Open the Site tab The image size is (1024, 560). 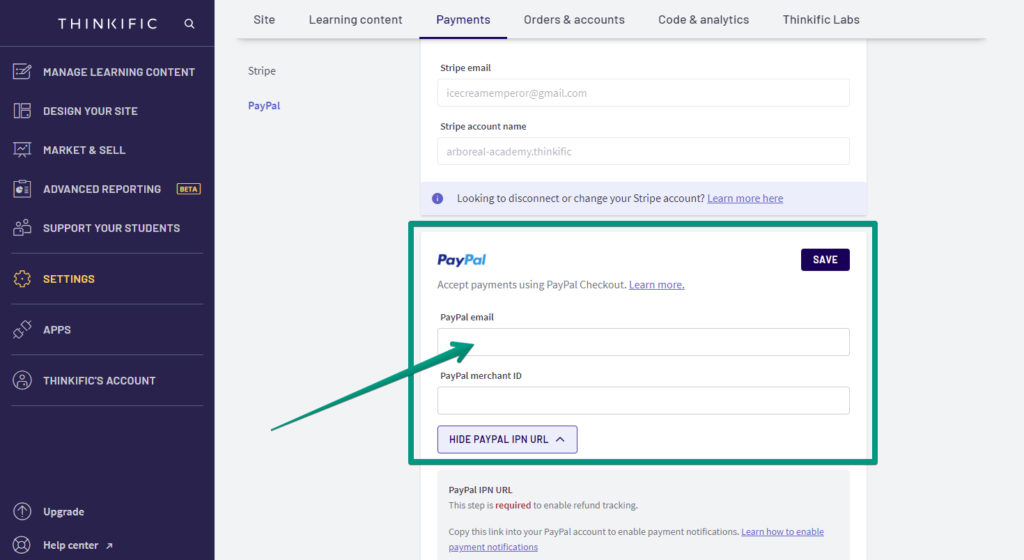pos(264,20)
